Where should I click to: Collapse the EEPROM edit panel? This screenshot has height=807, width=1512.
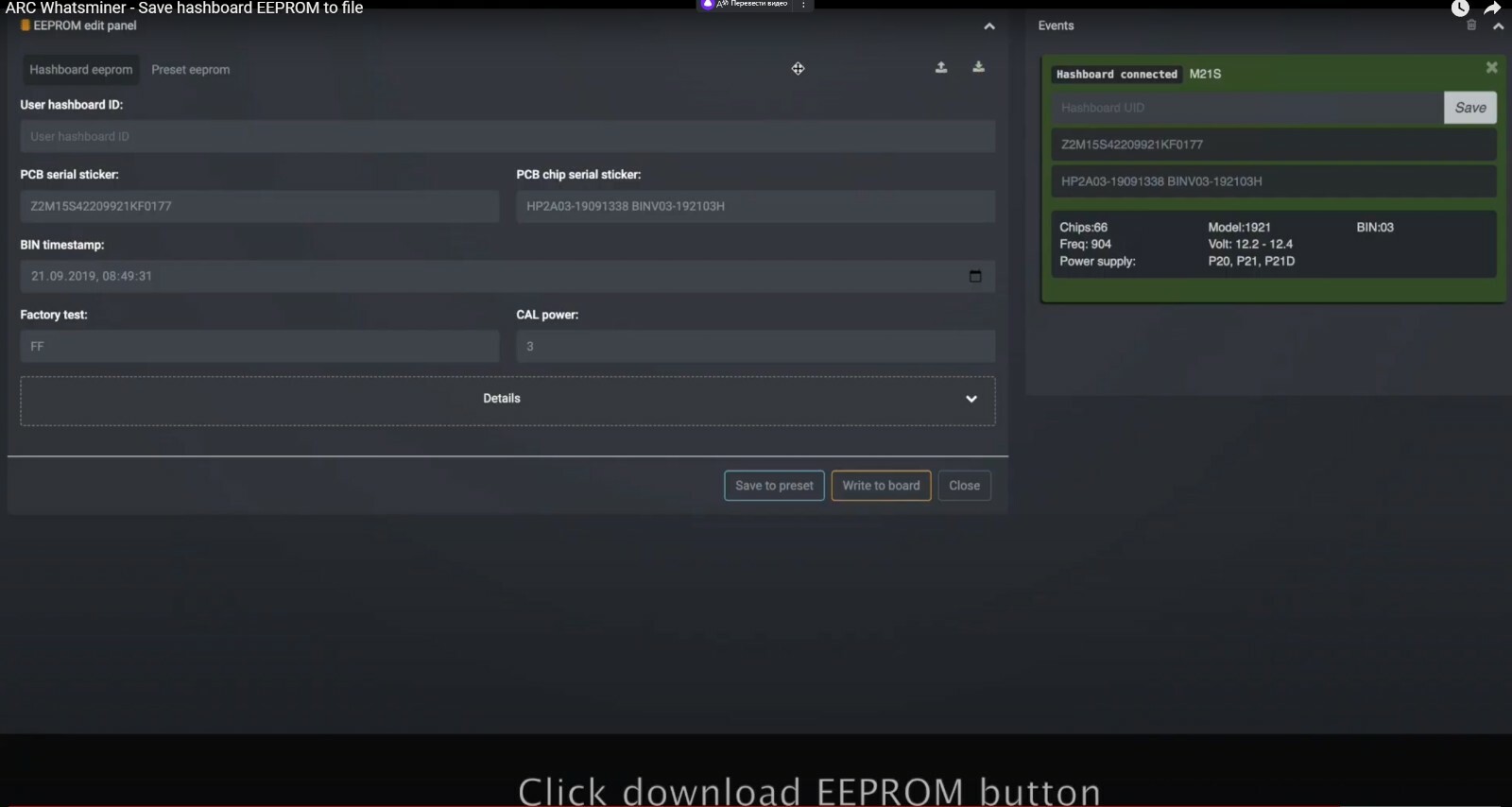click(x=989, y=26)
